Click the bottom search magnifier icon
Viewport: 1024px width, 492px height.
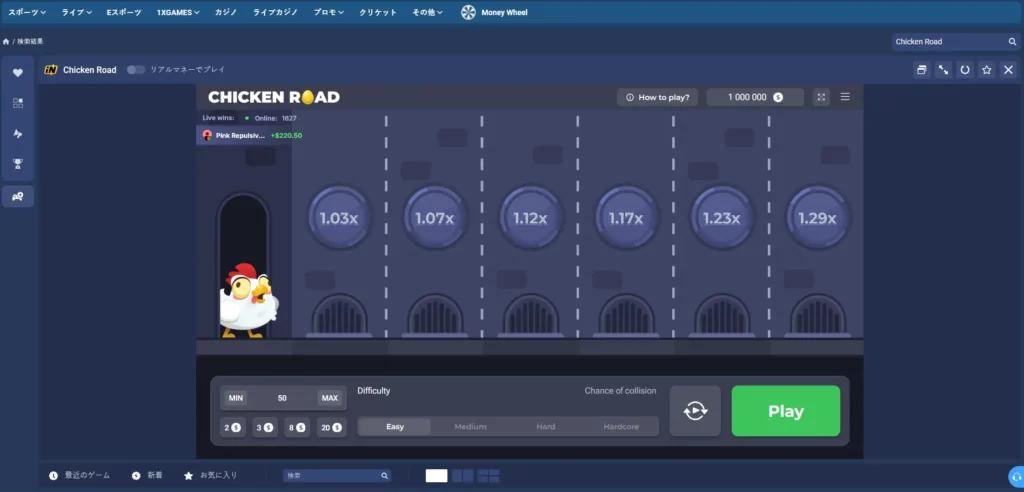[x=385, y=476]
